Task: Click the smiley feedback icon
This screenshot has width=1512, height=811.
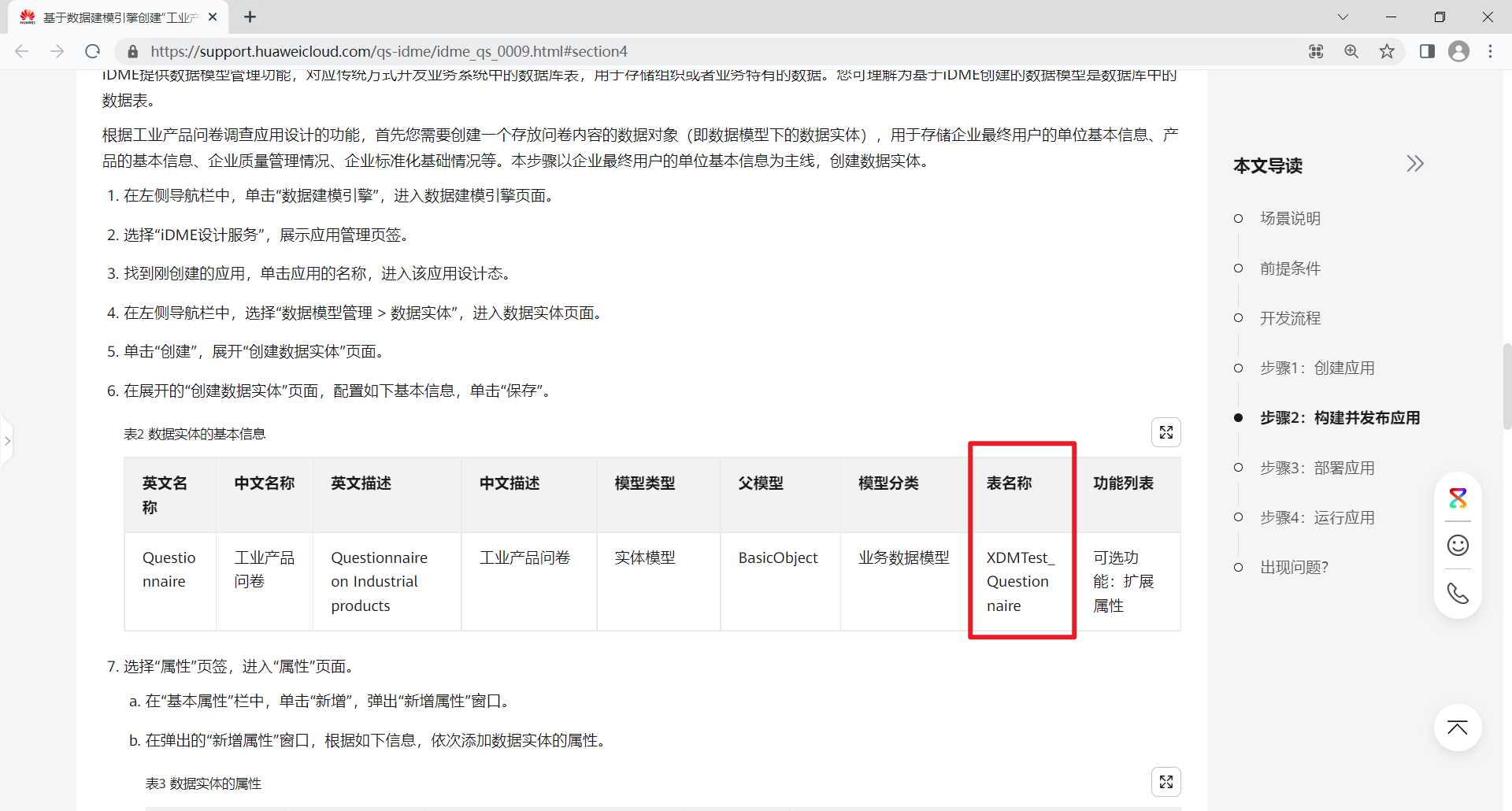Action: point(1458,545)
